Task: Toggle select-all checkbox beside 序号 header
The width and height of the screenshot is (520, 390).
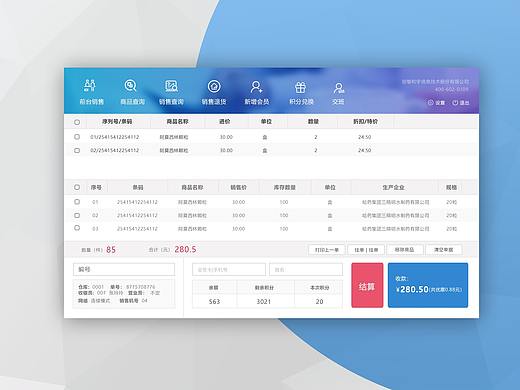Action: (77, 187)
